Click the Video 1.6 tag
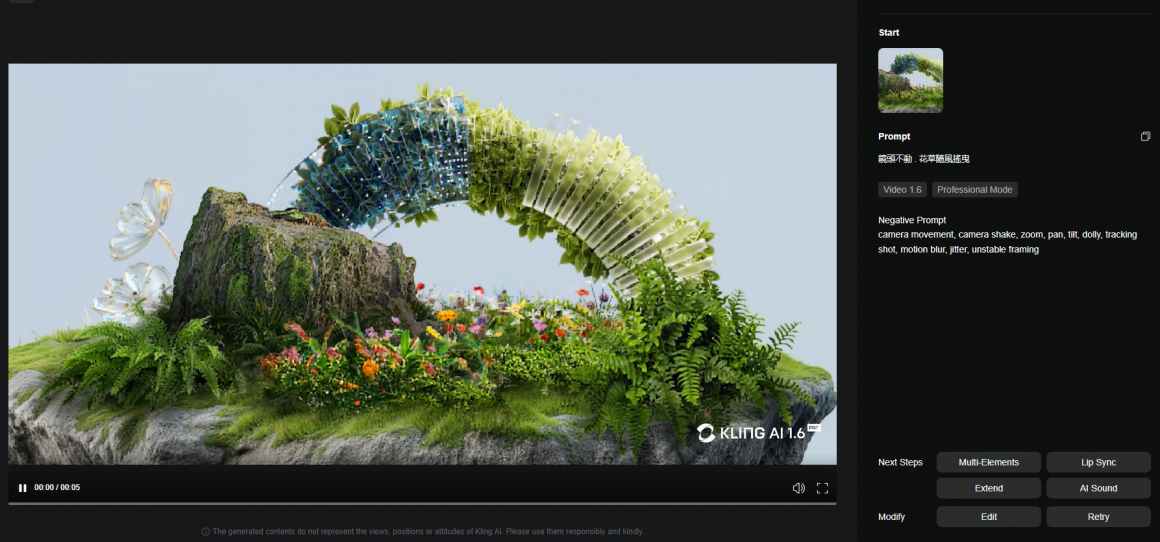Image resolution: width=1160 pixels, height=542 pixels. [x=901, y=190]
